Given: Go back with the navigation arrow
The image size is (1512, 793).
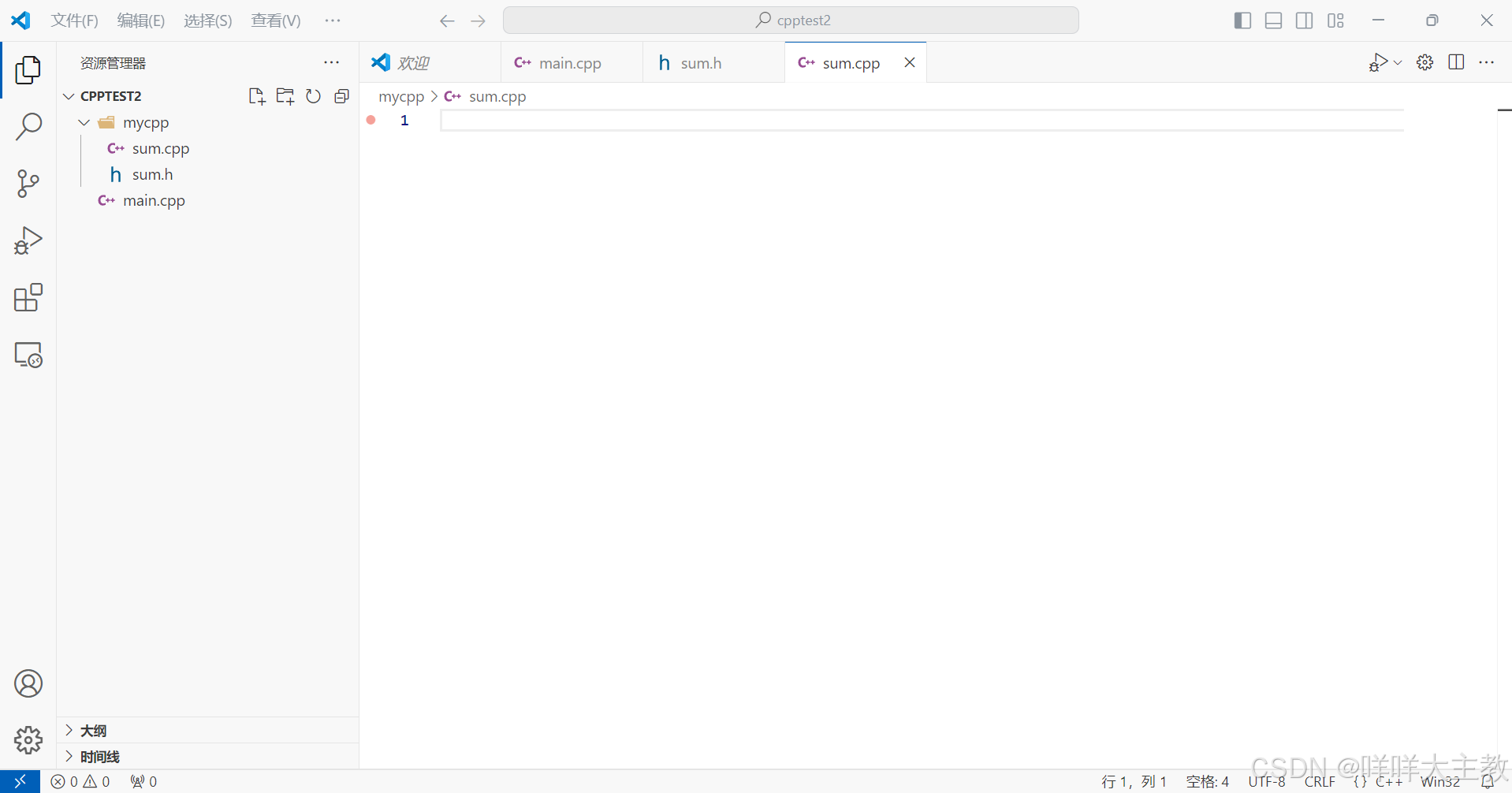Looking at the screenshot, I should [x=447, y=21].
